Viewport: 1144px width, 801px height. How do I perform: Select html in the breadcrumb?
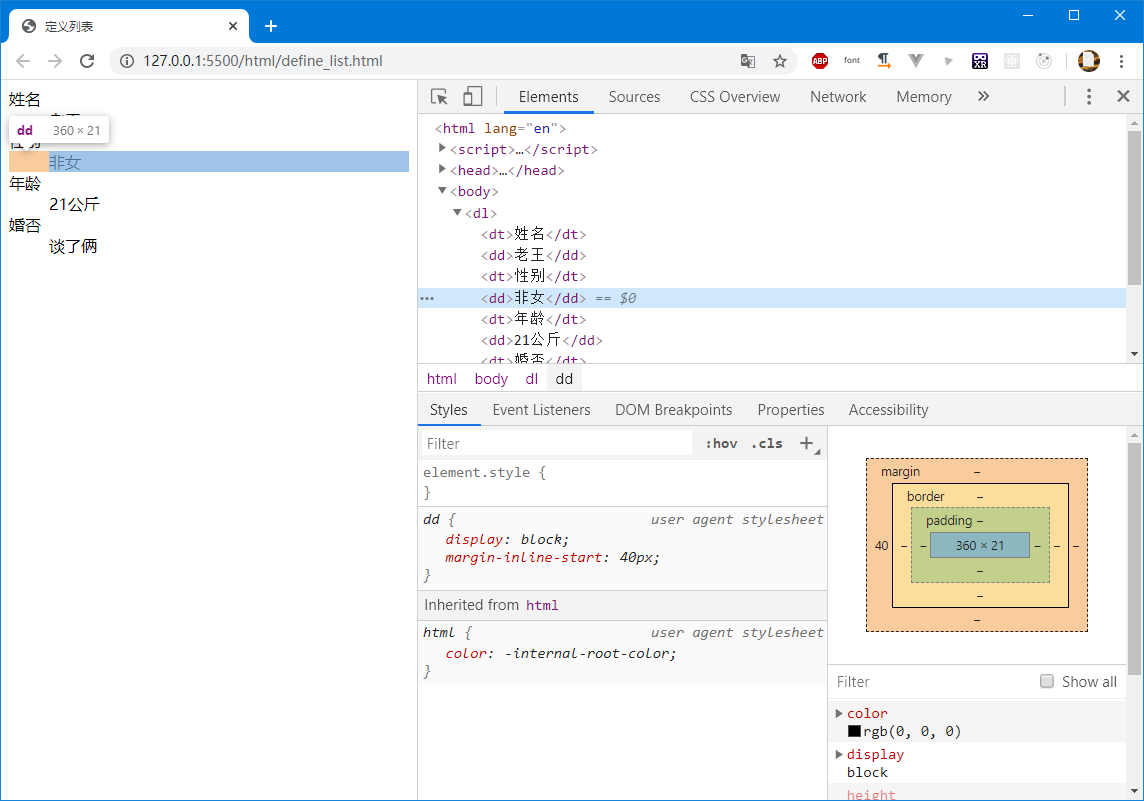(x=441, y=379)
